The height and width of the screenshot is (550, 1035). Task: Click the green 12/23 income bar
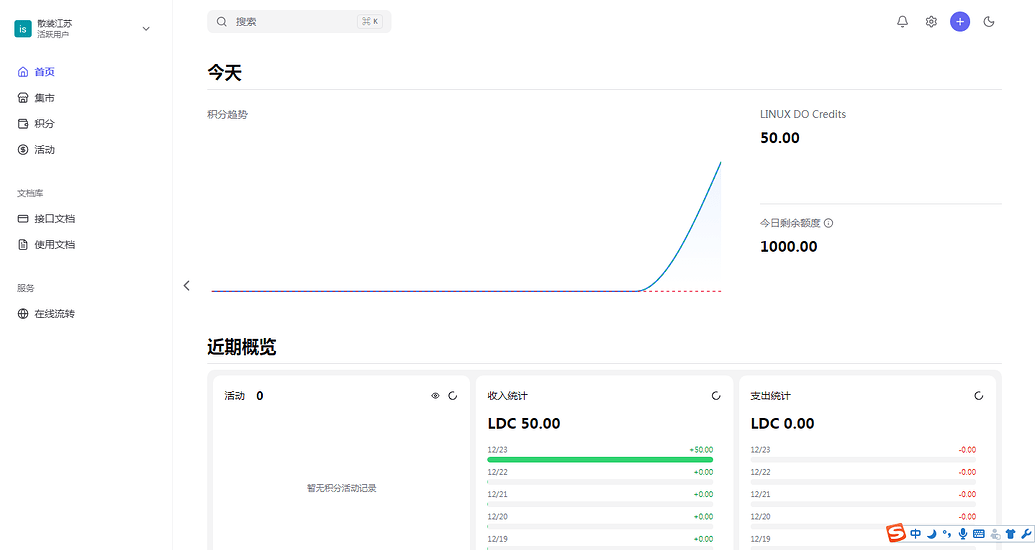click(600, 460)
